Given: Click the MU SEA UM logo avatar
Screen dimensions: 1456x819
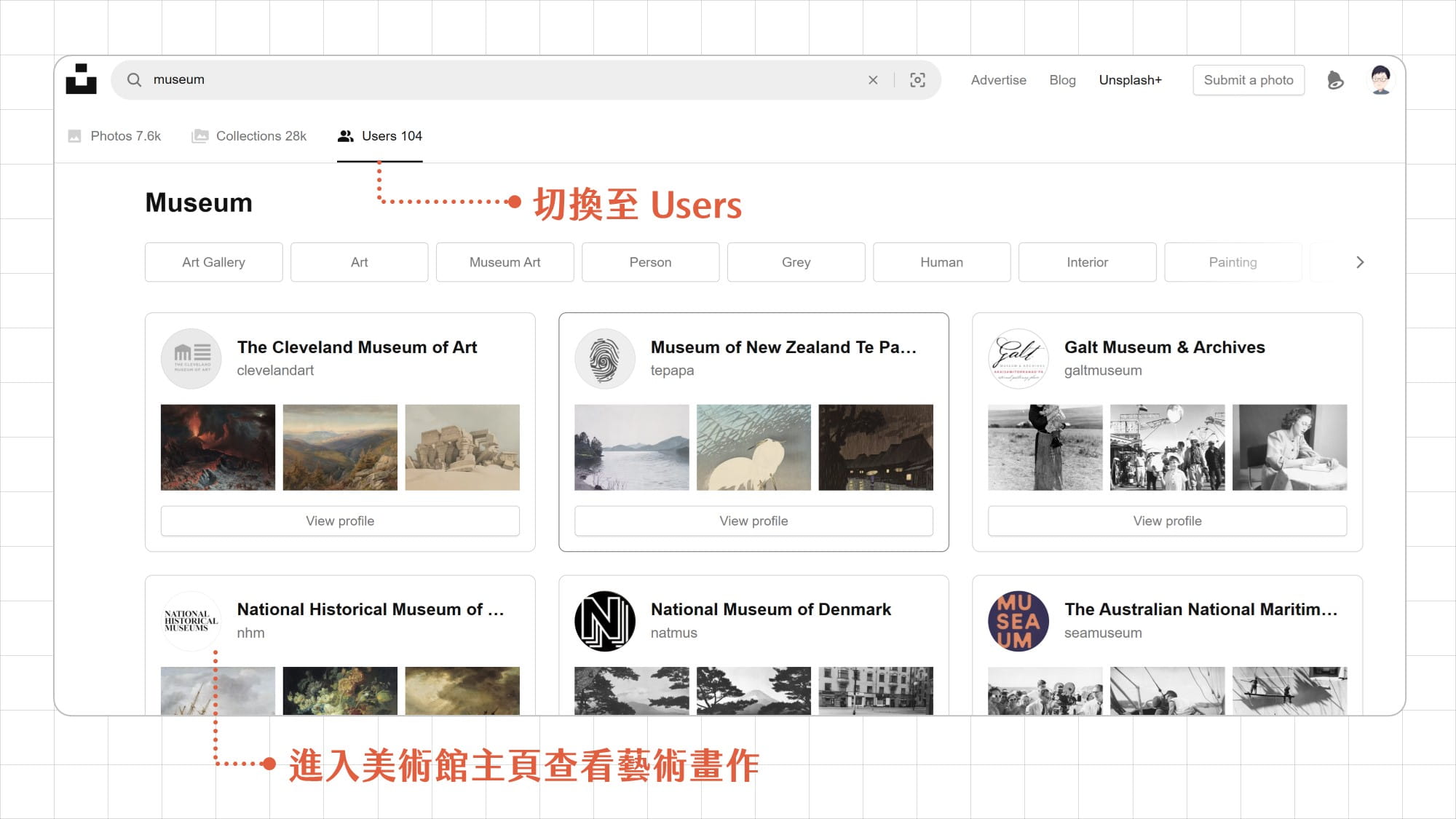Looking at the screenshot, I should (1018, 621).
